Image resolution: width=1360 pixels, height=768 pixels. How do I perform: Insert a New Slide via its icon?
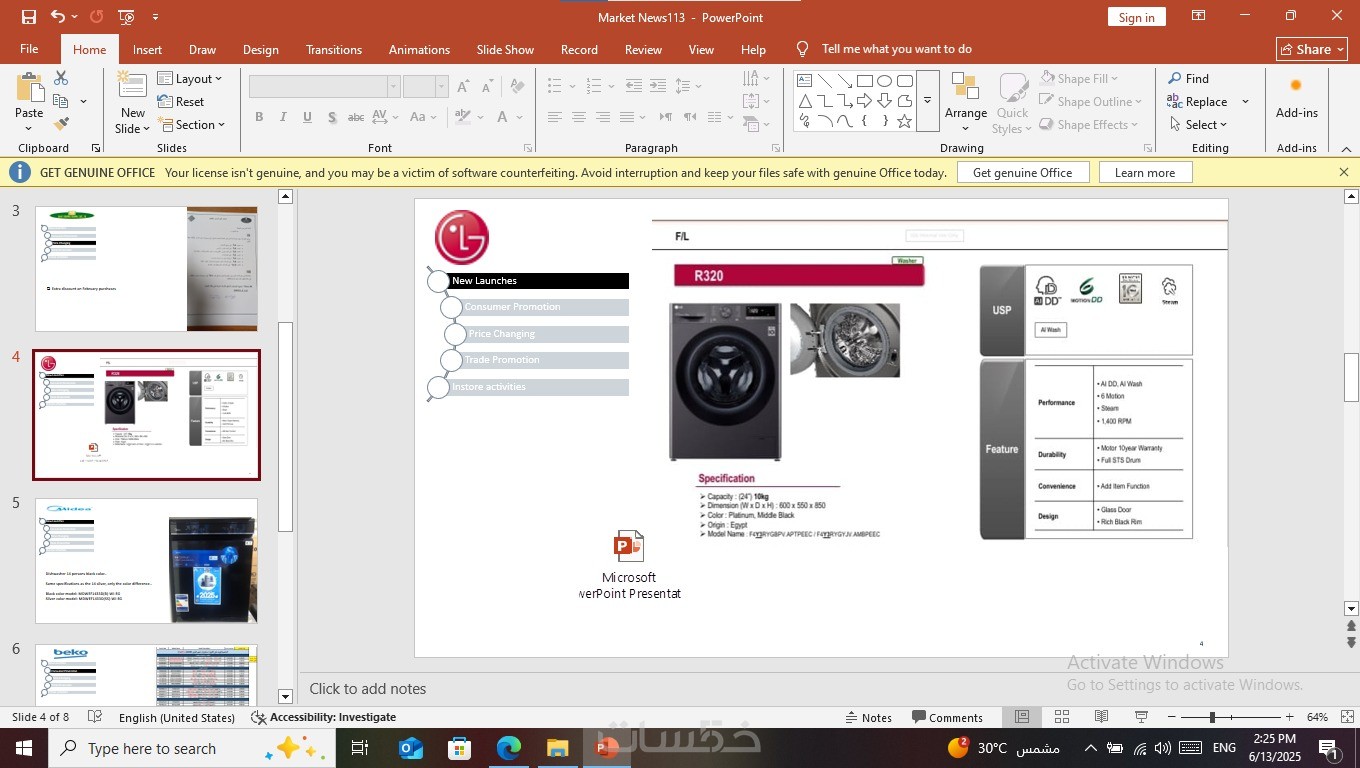point(132,87)
